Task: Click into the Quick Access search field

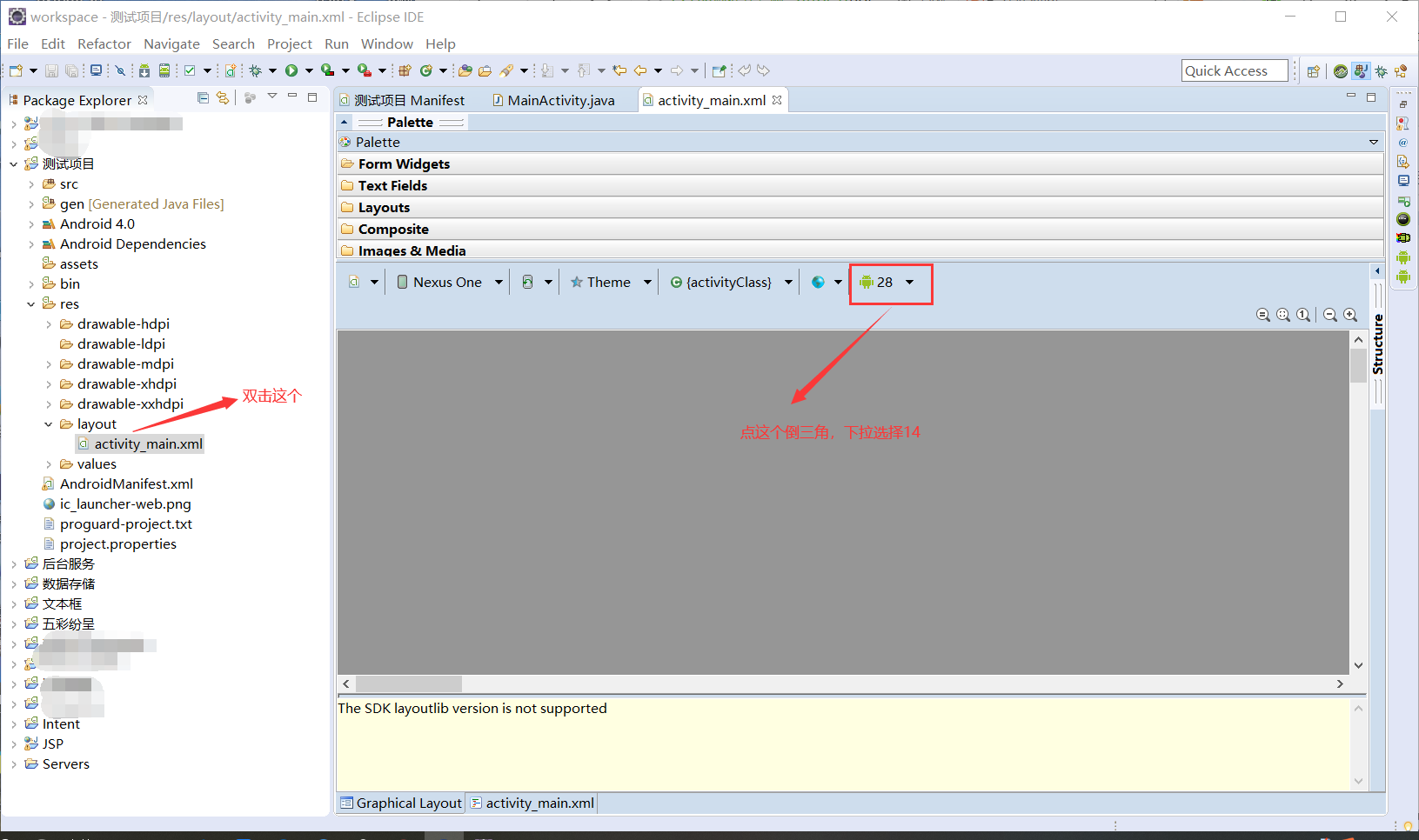Action: [x=1234, y=70]
